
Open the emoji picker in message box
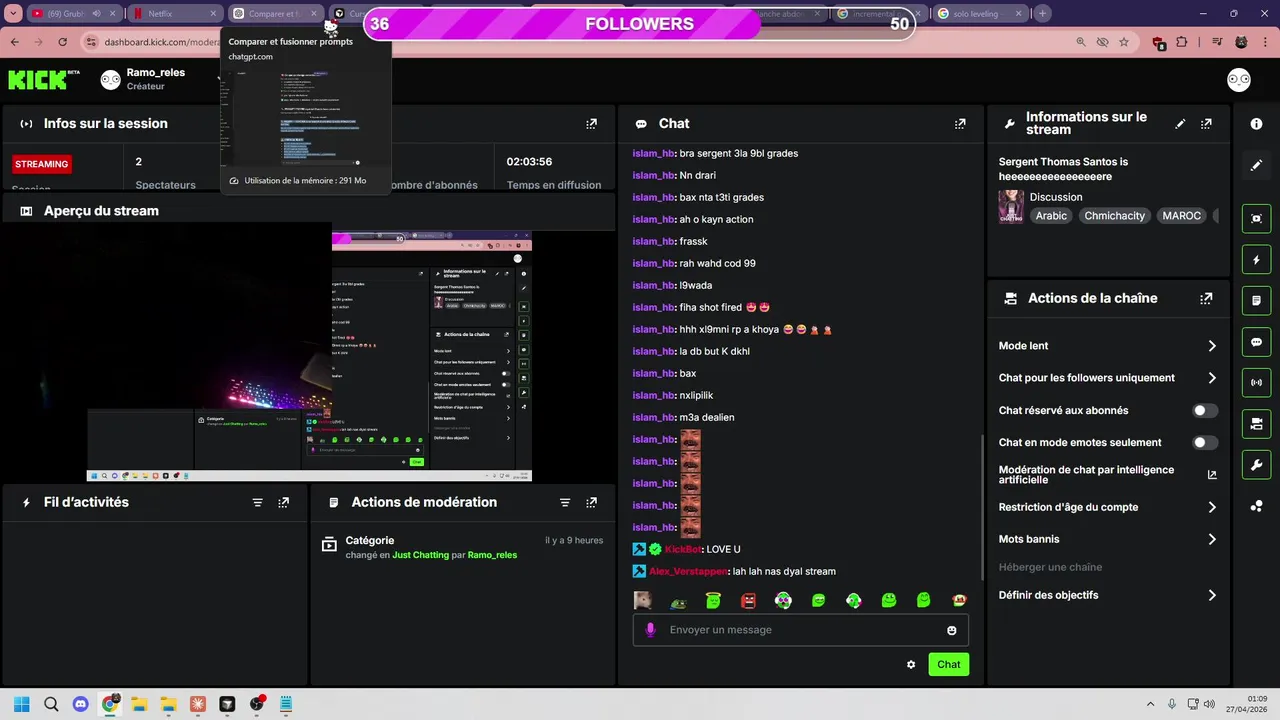[x=952, y=630]
